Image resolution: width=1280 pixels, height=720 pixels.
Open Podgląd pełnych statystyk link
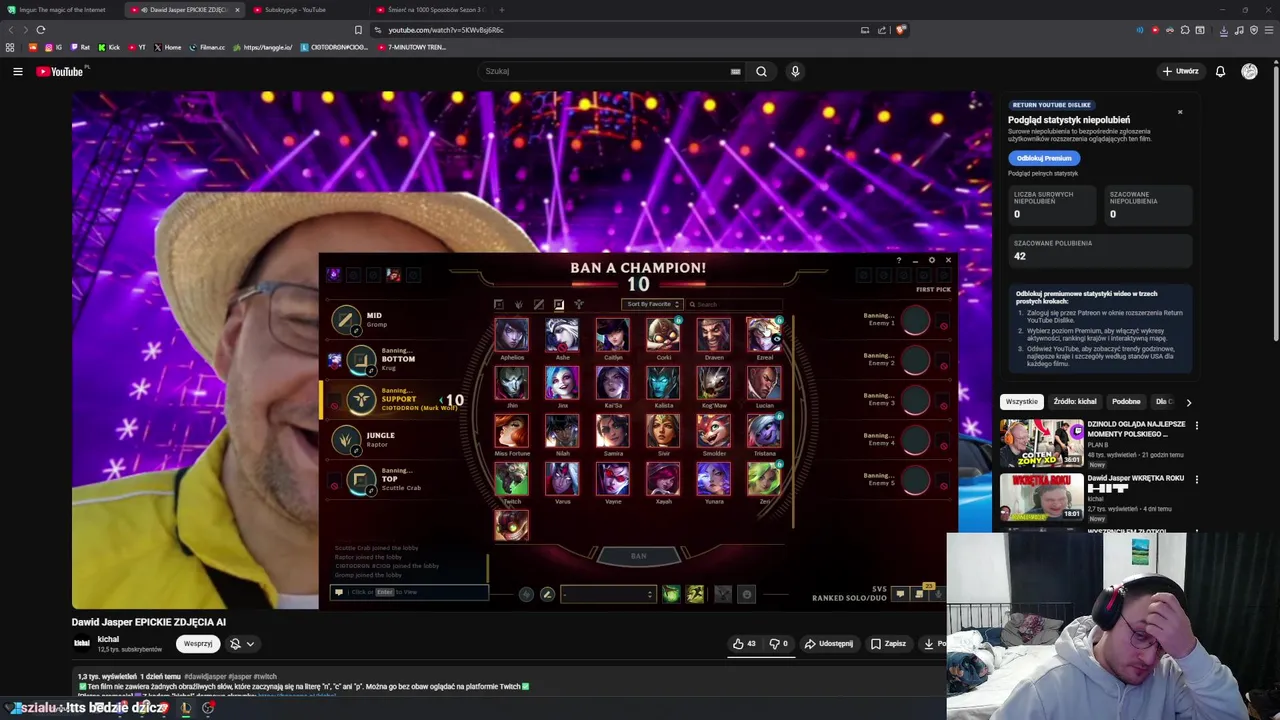point(1043,174)
